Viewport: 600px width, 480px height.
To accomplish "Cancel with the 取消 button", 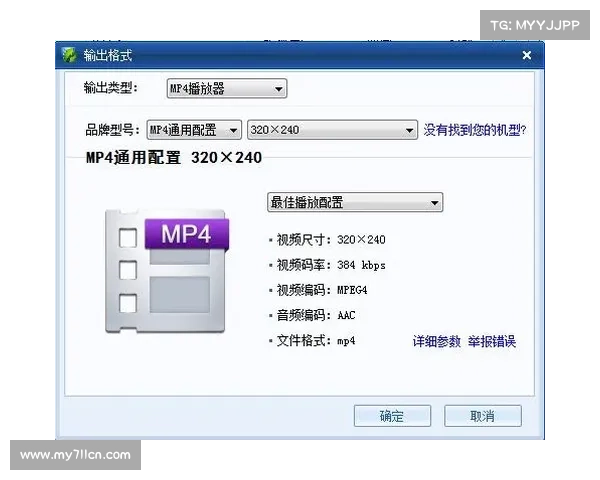I will coord(483,416).
